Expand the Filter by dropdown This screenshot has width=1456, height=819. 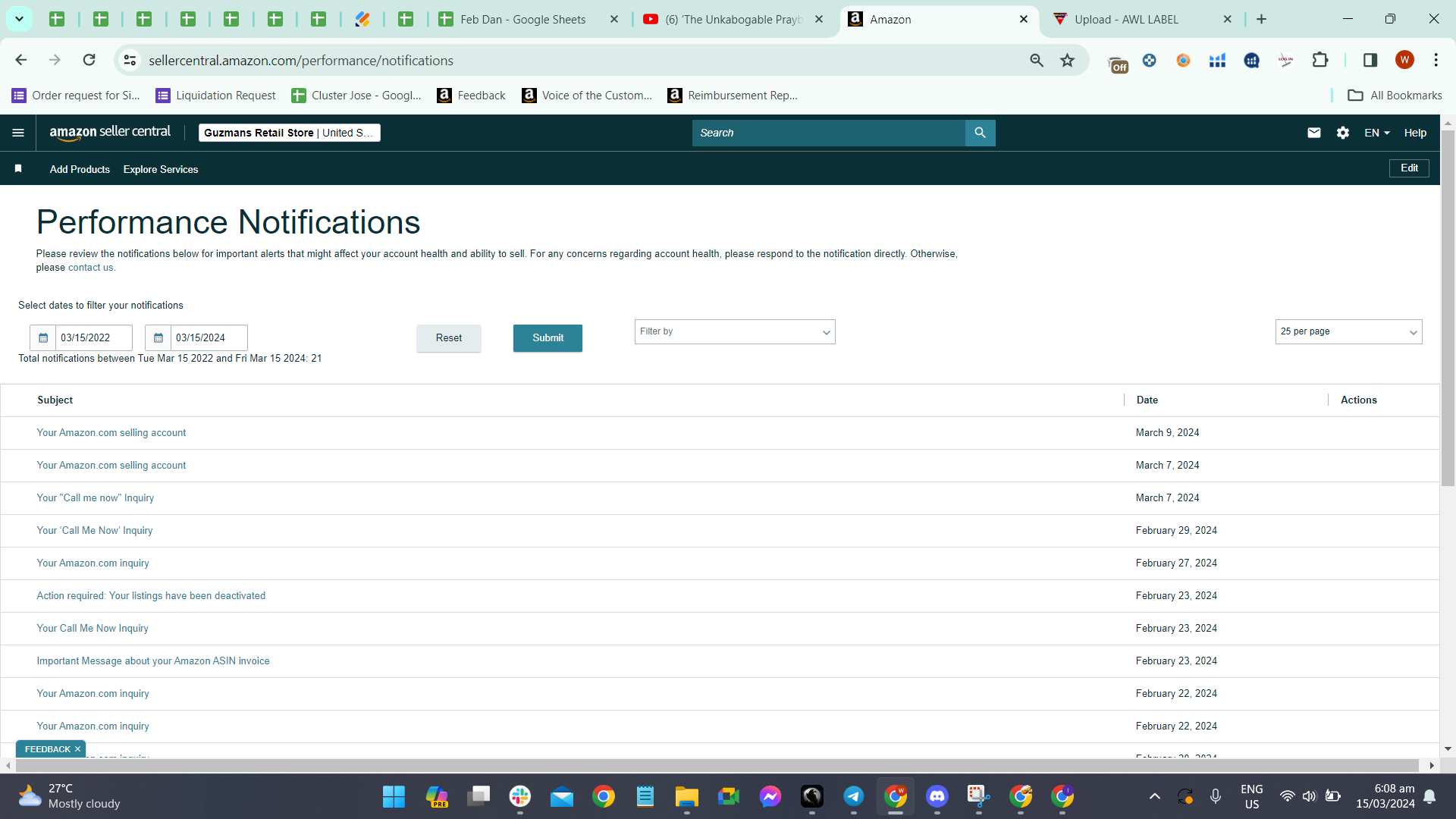click(x=735, y=331)
